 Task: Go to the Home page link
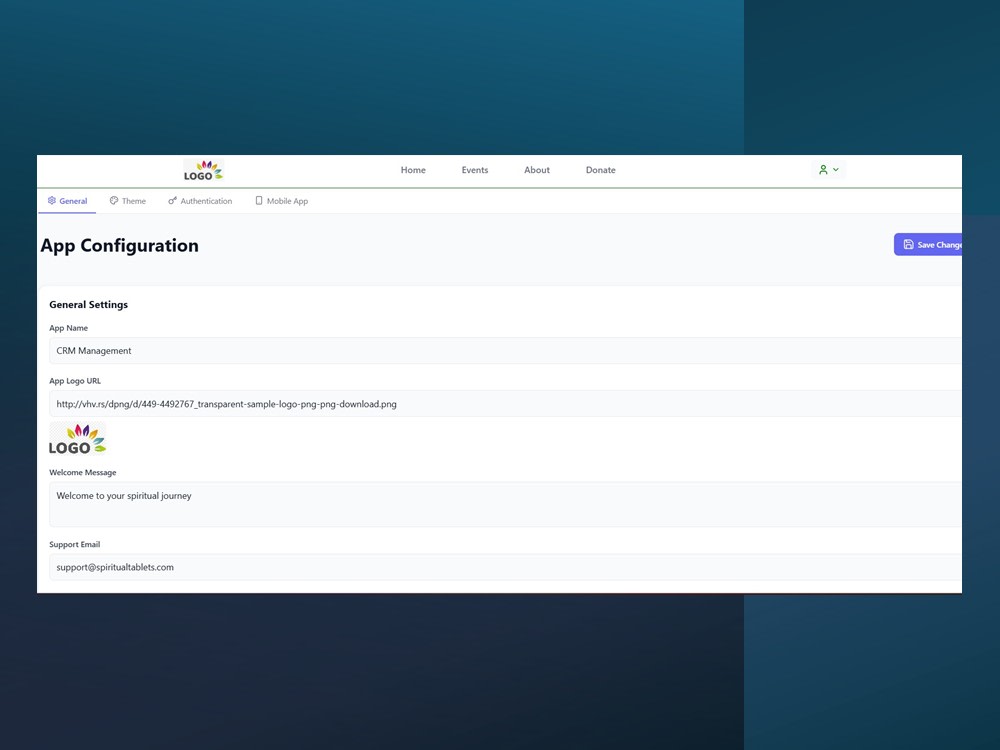pos(413,170)
